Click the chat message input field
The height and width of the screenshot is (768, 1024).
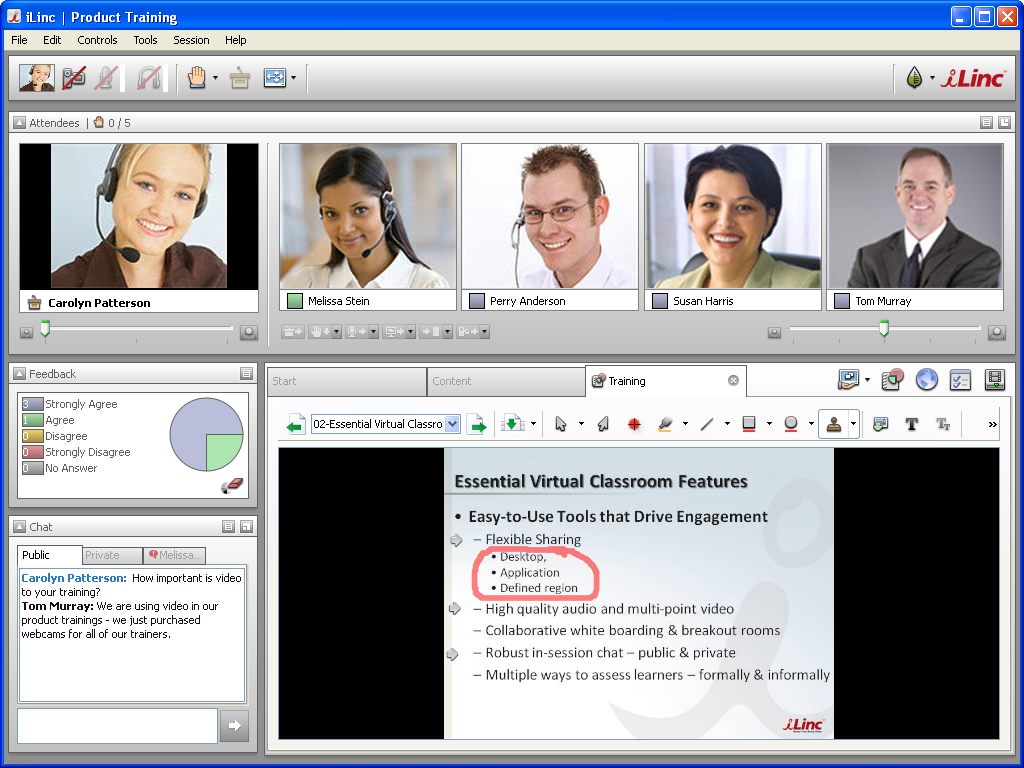click(117, 726)
